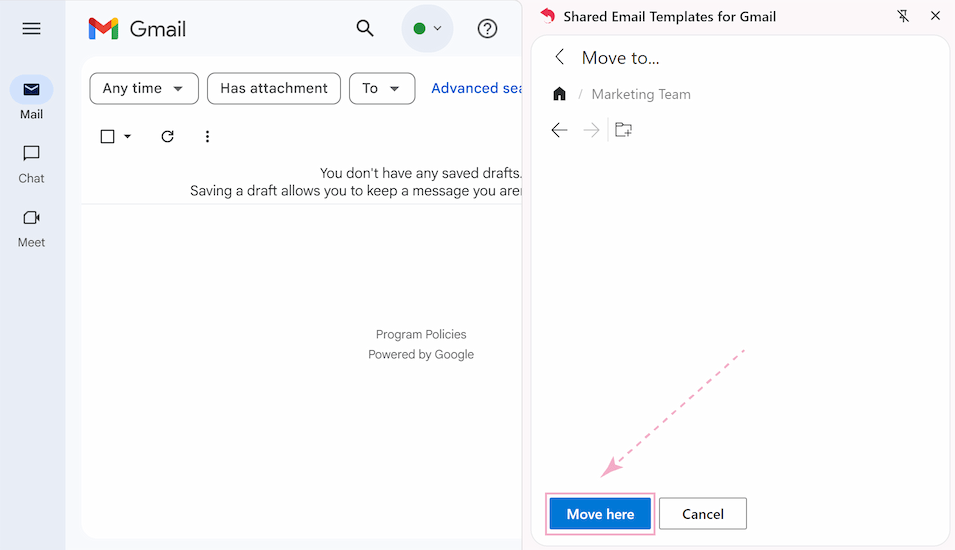Tick the select all messages checkbox
Image resolution: width=955 pixels, height=550 pixels.
107,136
